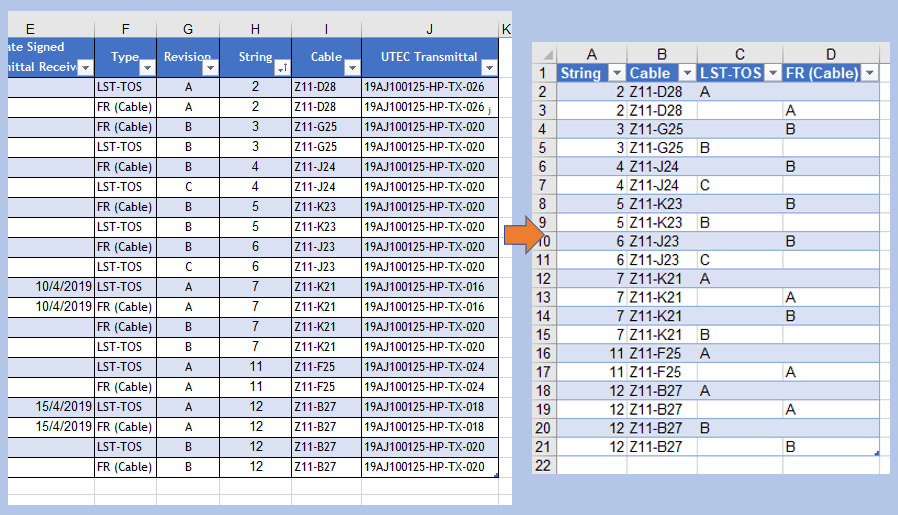Image resolution: width=898 pixels, height=515 pixels.
Task: Click cell 19AJ100125-HP-TX-024 in FR (Cable) row
Action: coord(430,387)
